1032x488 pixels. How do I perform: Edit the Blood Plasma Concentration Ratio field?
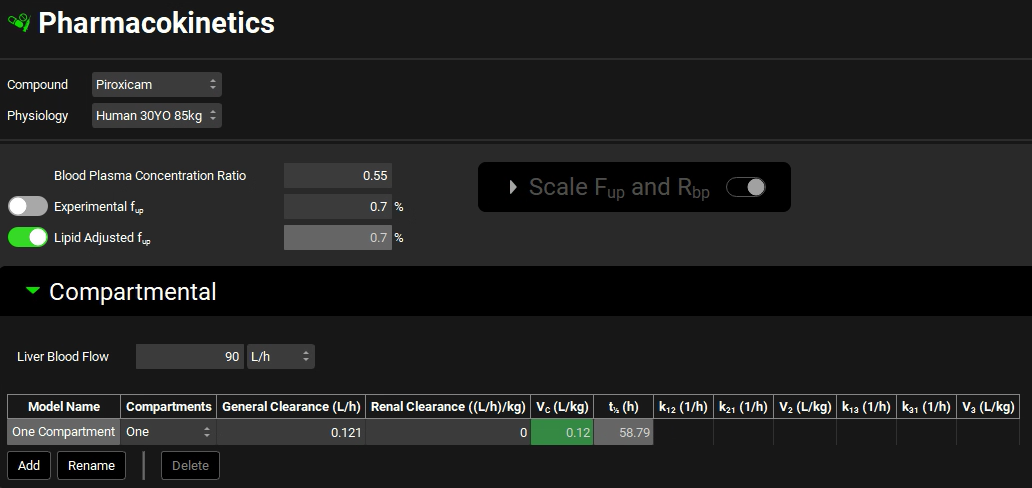click(338, 176)
